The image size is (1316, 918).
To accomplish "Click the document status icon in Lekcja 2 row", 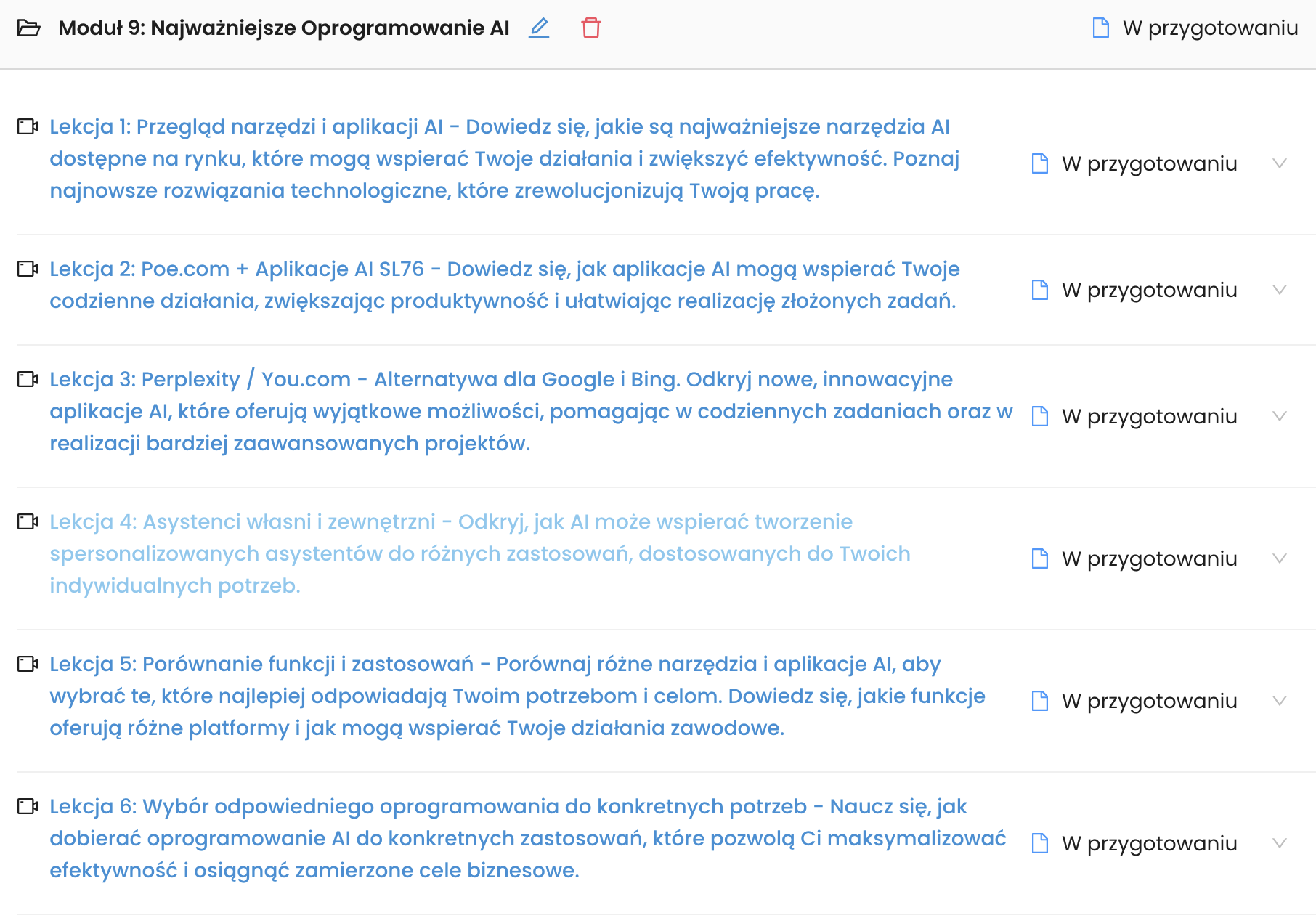I will [x=1040, y=291].
